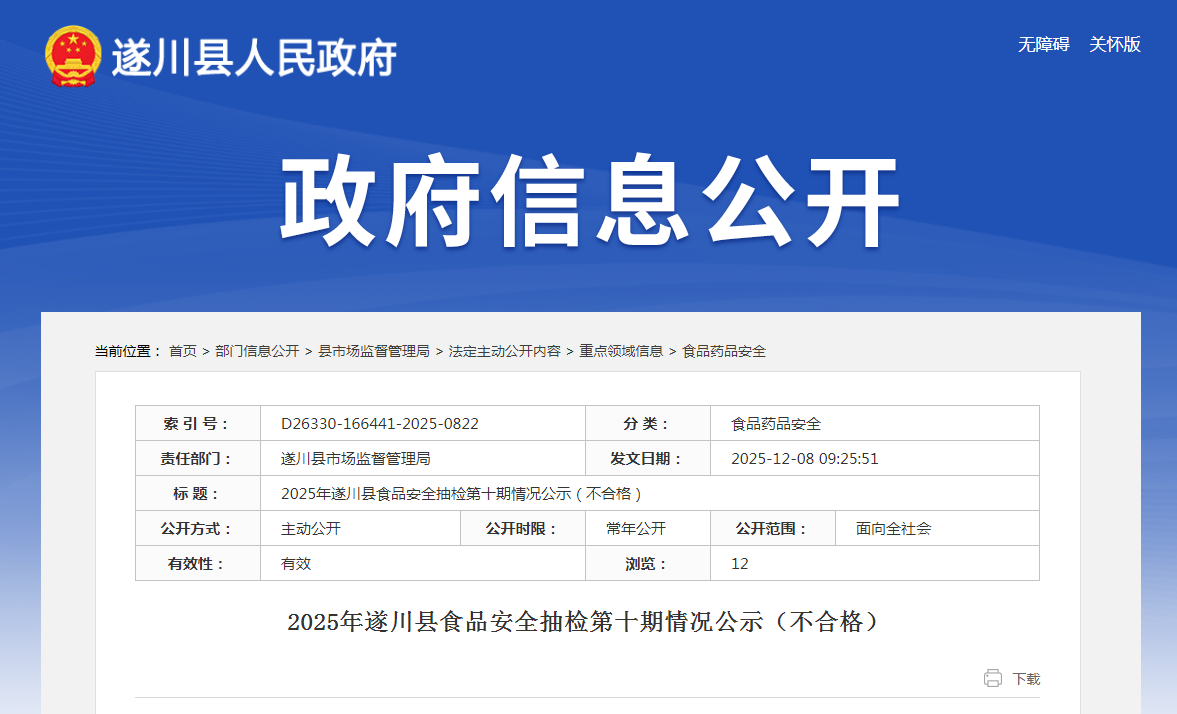Click the large 政府信息公开 banner heading
The image size is (1177, 714).
[x=589, y=203]
